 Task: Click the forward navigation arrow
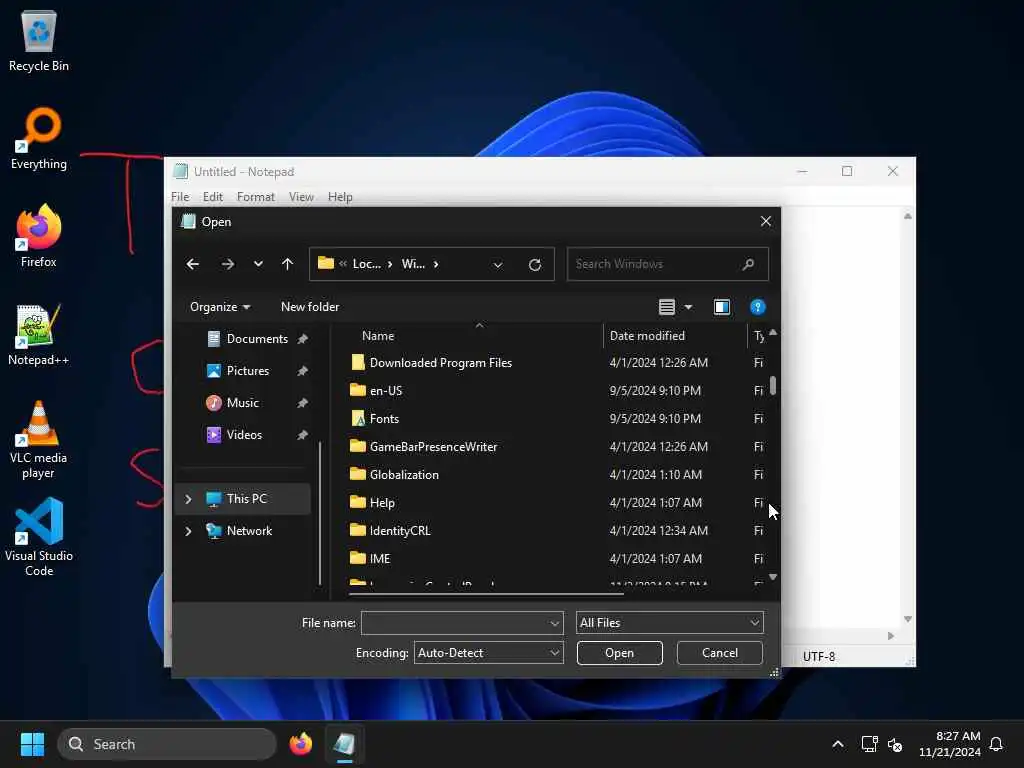[x=227, y=264]
